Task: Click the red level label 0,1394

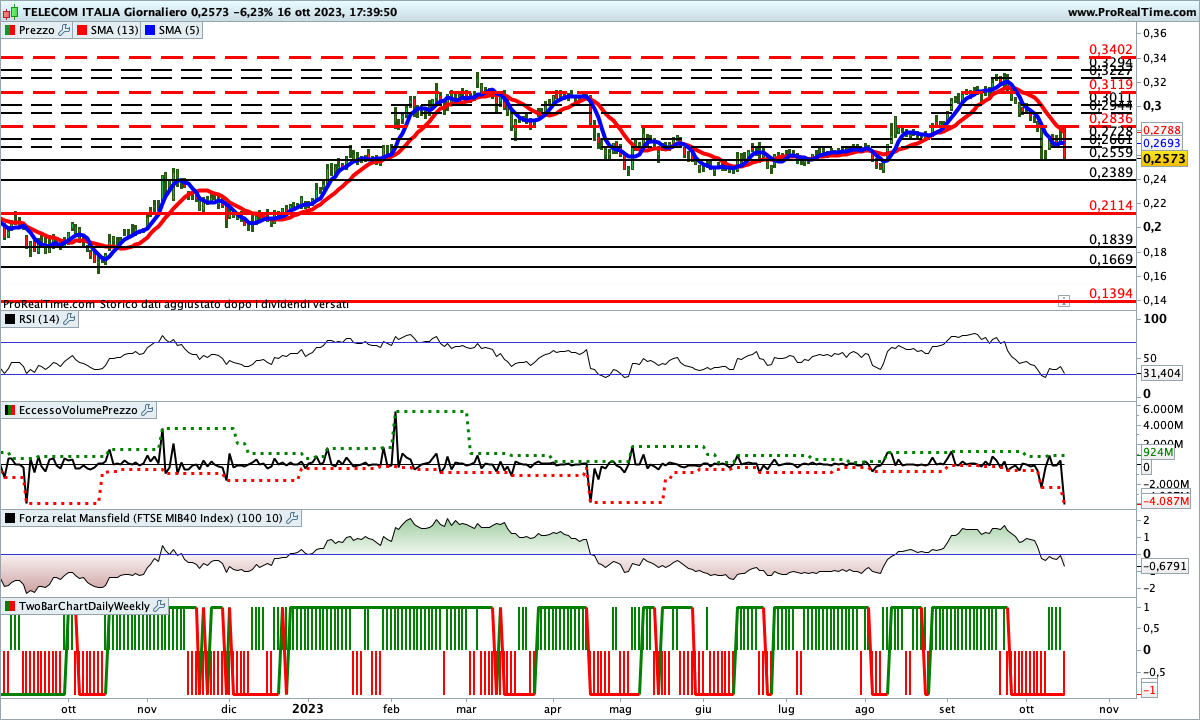Action: point(1110,293)
